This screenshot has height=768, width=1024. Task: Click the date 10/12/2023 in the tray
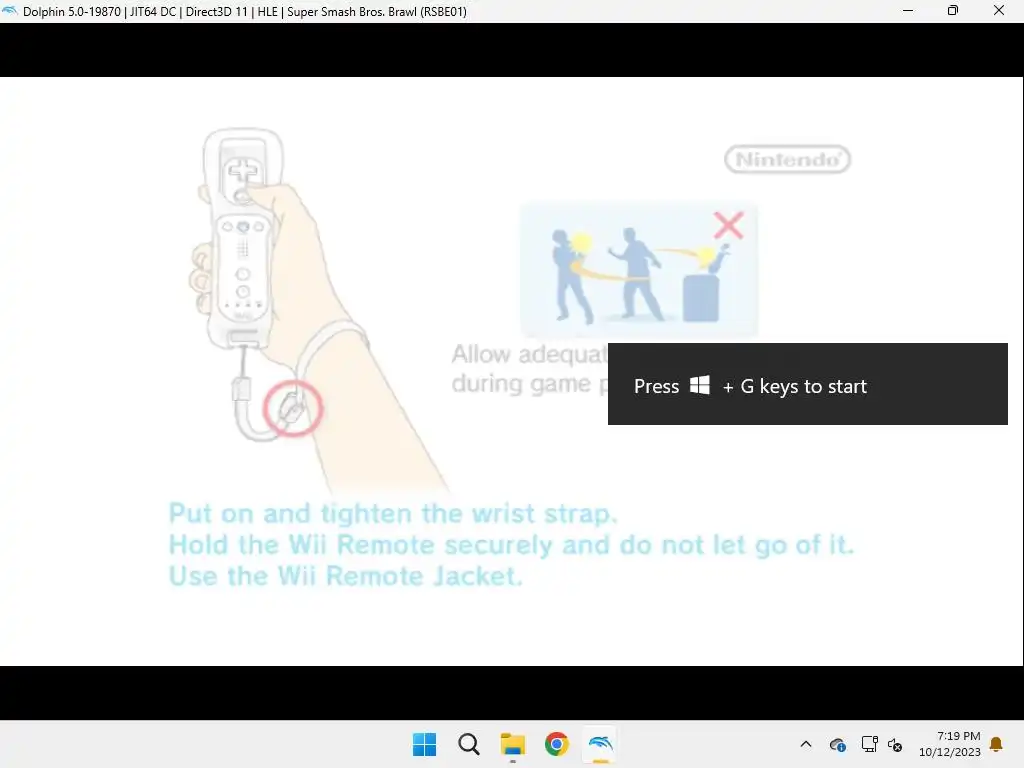pos(950,752)
